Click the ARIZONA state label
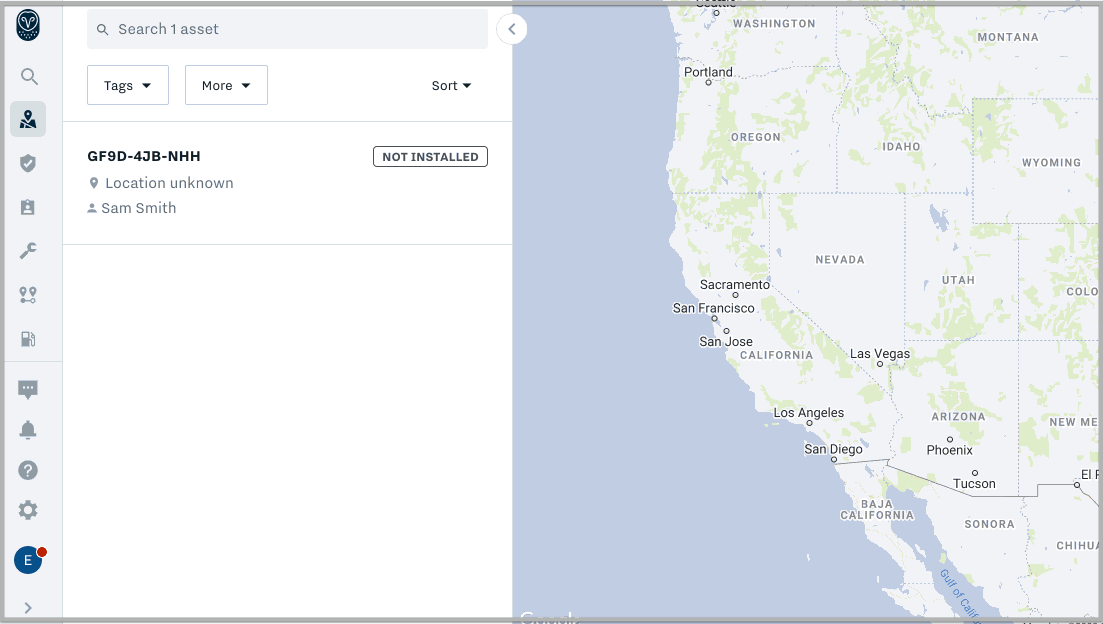Image resolution: width=1103 pixels, height=624 pixels. point(959,416)
